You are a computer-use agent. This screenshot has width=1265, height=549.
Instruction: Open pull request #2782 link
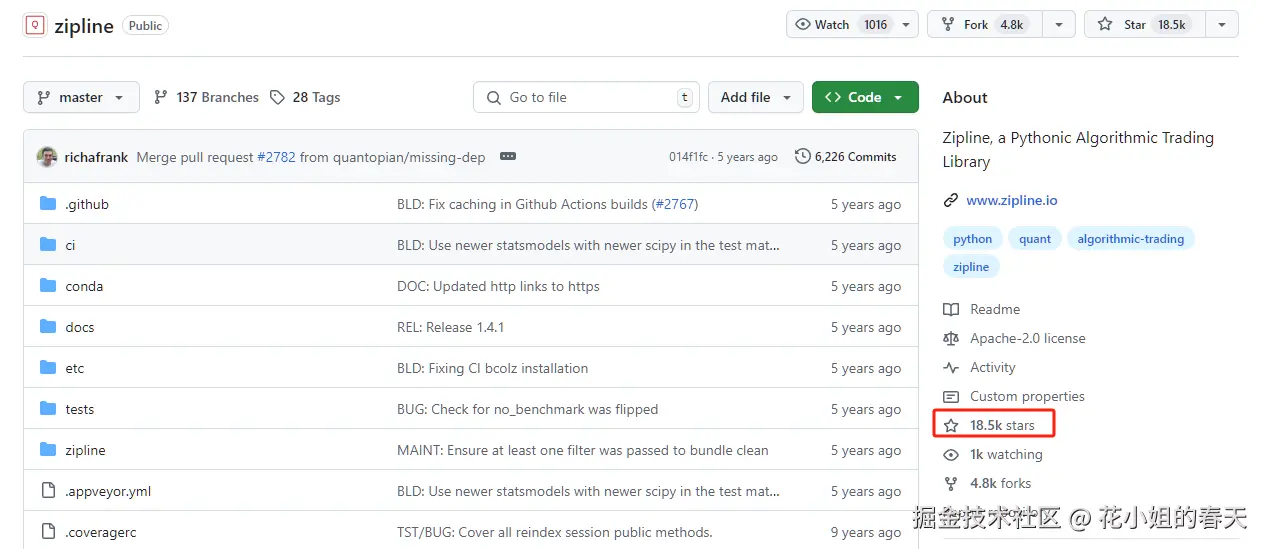pyautogui.click(x=276, y=157)
